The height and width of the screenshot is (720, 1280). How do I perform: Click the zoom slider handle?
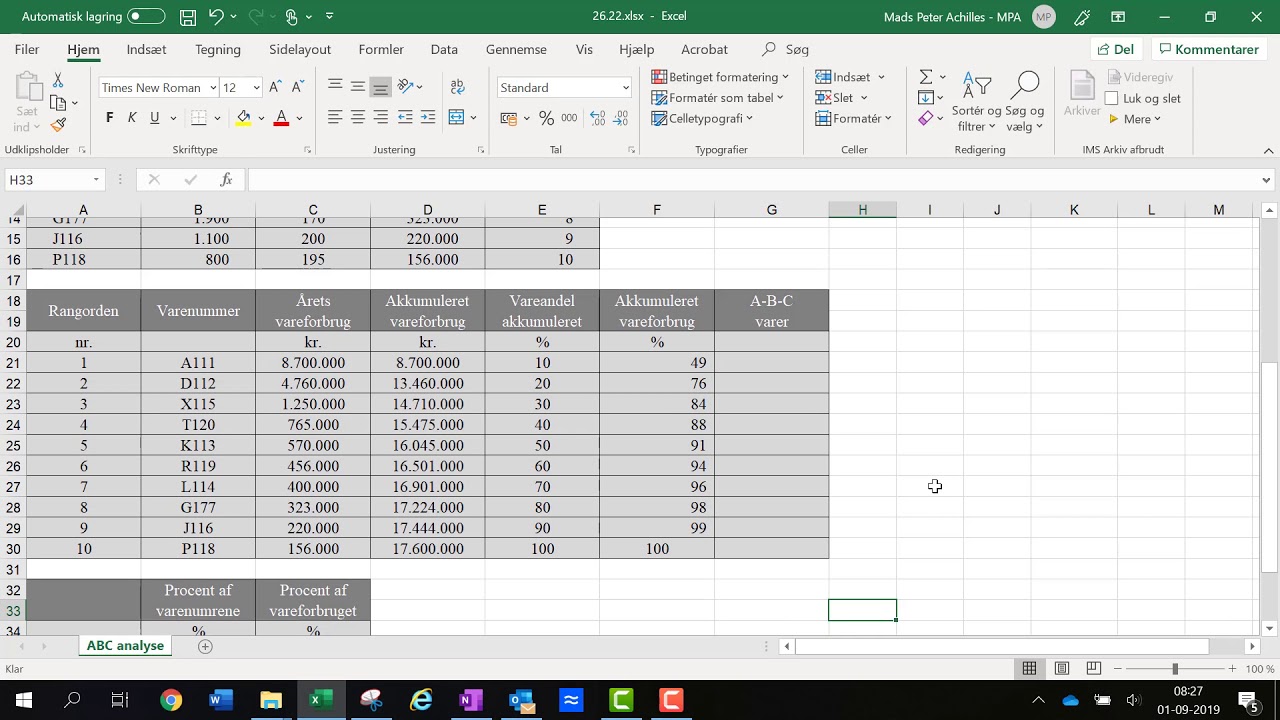coord(1175,668)
